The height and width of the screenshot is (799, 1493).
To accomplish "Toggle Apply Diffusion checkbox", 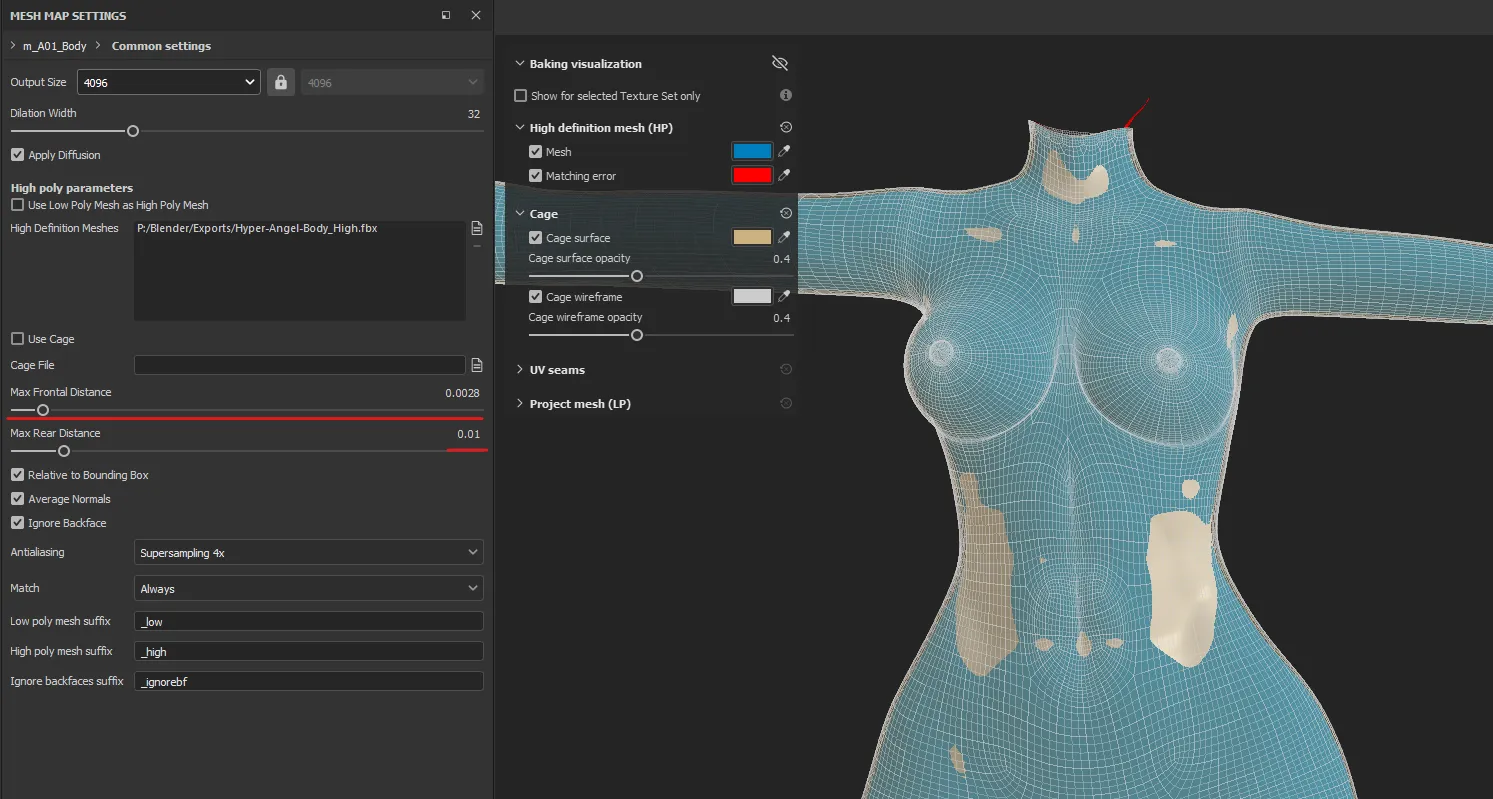I will coord(17,155).
